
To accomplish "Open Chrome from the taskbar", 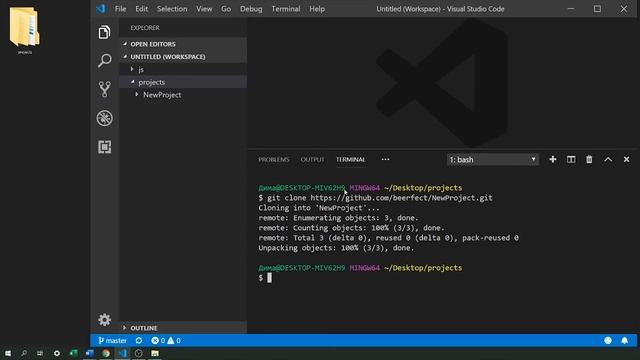I will tap(106, 353).
